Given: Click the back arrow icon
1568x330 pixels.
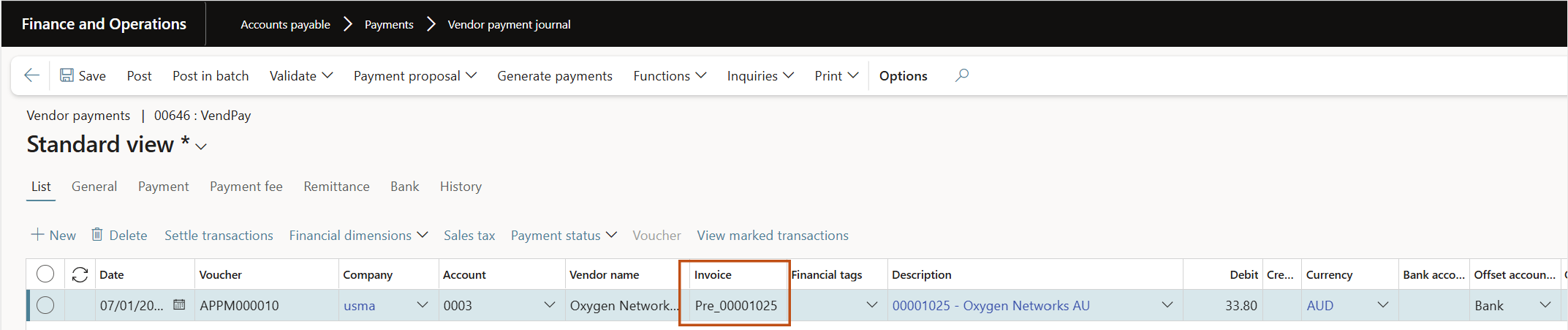Looking at the screenshot, I should [x=31, y=75].
